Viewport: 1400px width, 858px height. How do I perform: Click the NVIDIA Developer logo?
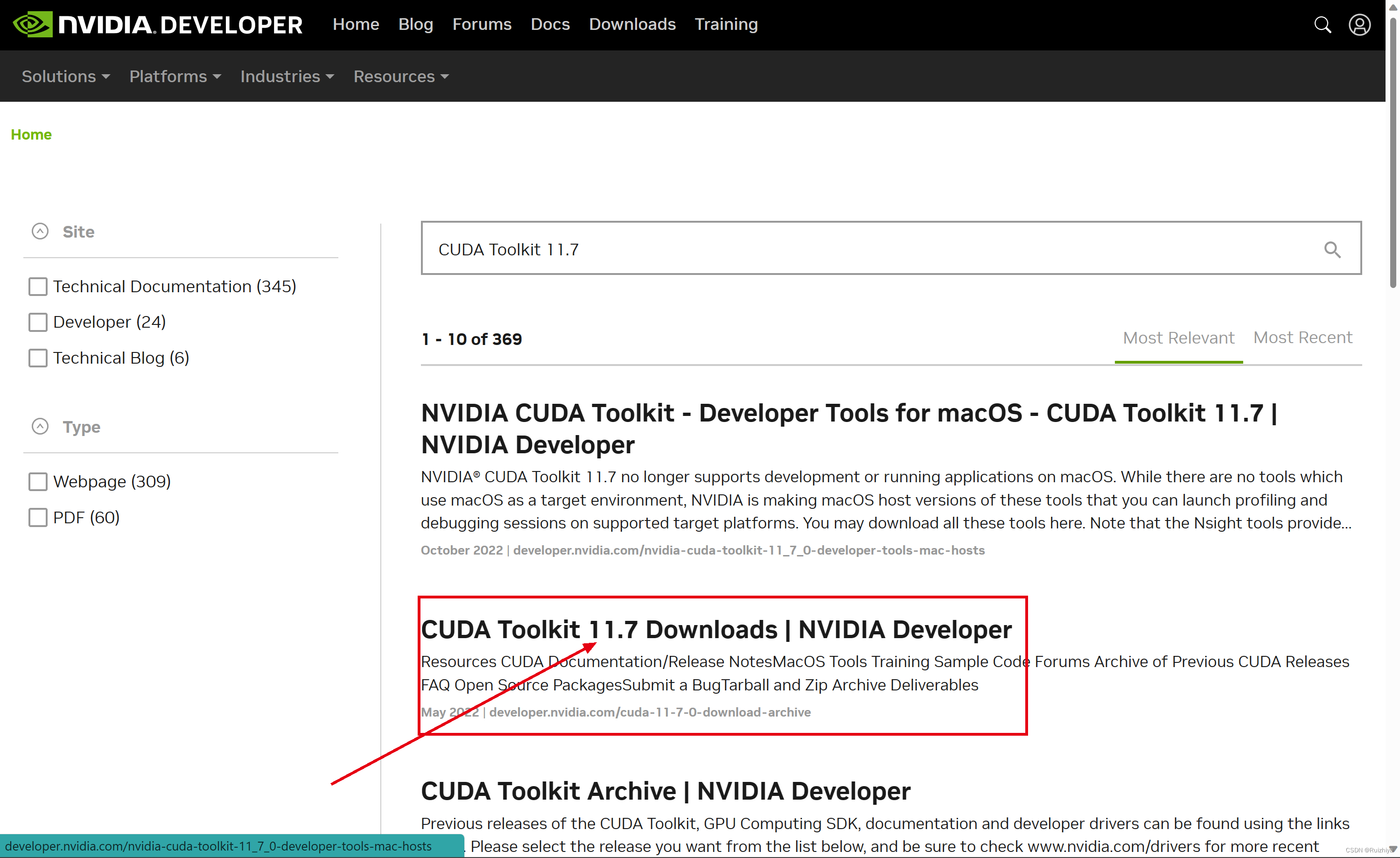pos(157,25)
